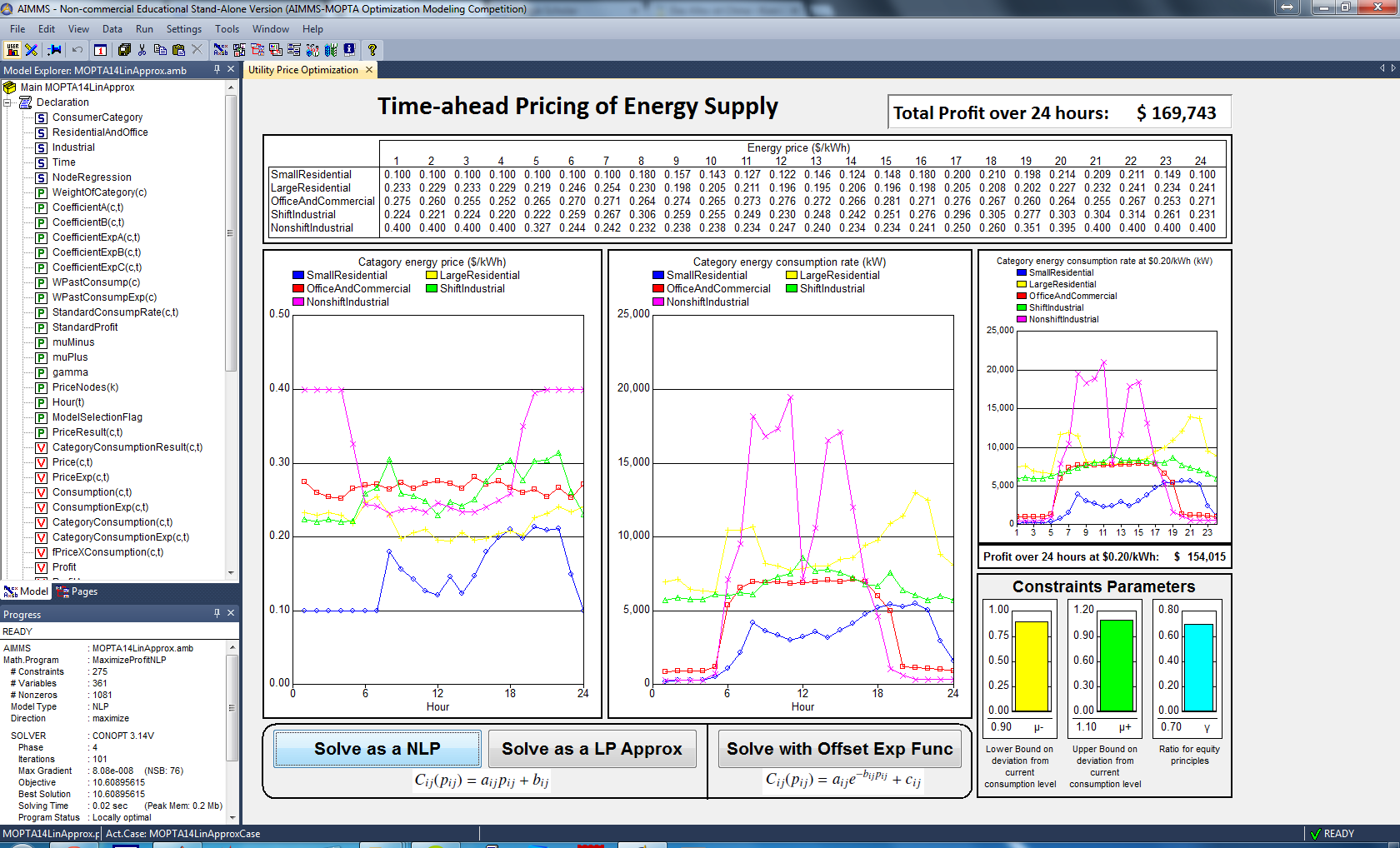This screenshot has height=848, width=1400.
Task: Close the Progress panel
Action: 231,613
